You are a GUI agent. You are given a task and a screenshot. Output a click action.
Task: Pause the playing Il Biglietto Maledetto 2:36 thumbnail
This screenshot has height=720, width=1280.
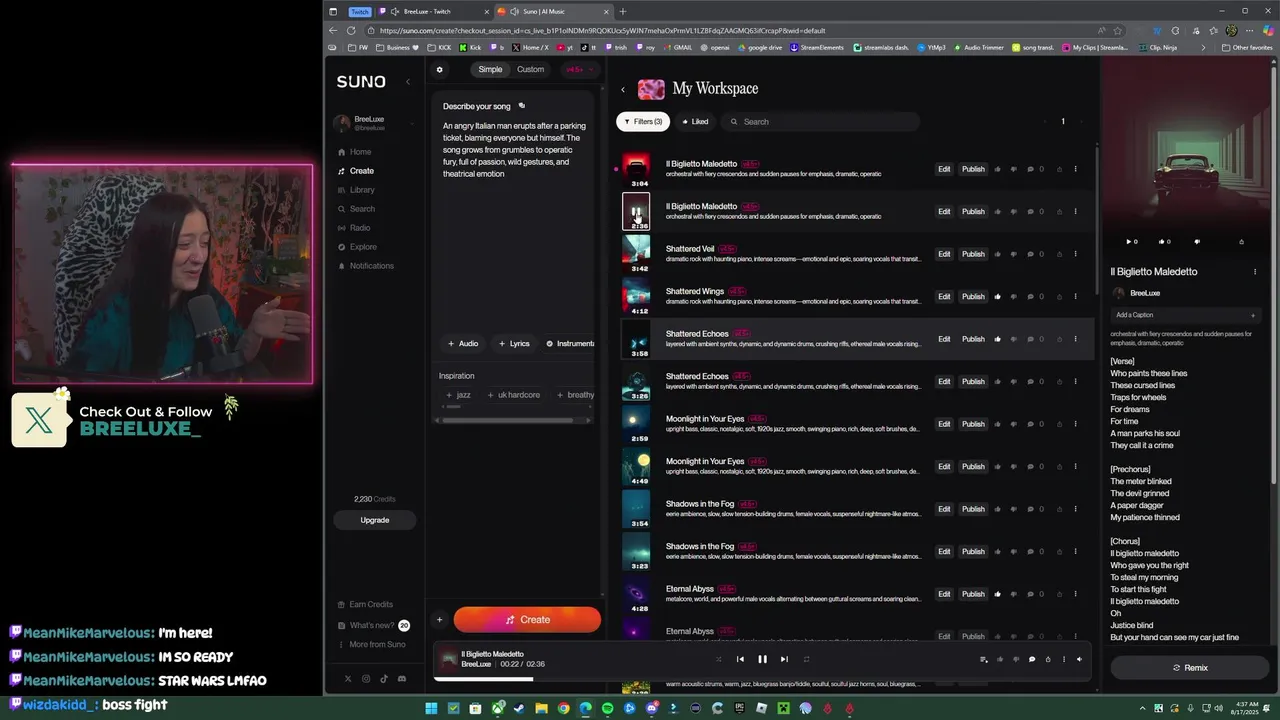tap(636, 211)
